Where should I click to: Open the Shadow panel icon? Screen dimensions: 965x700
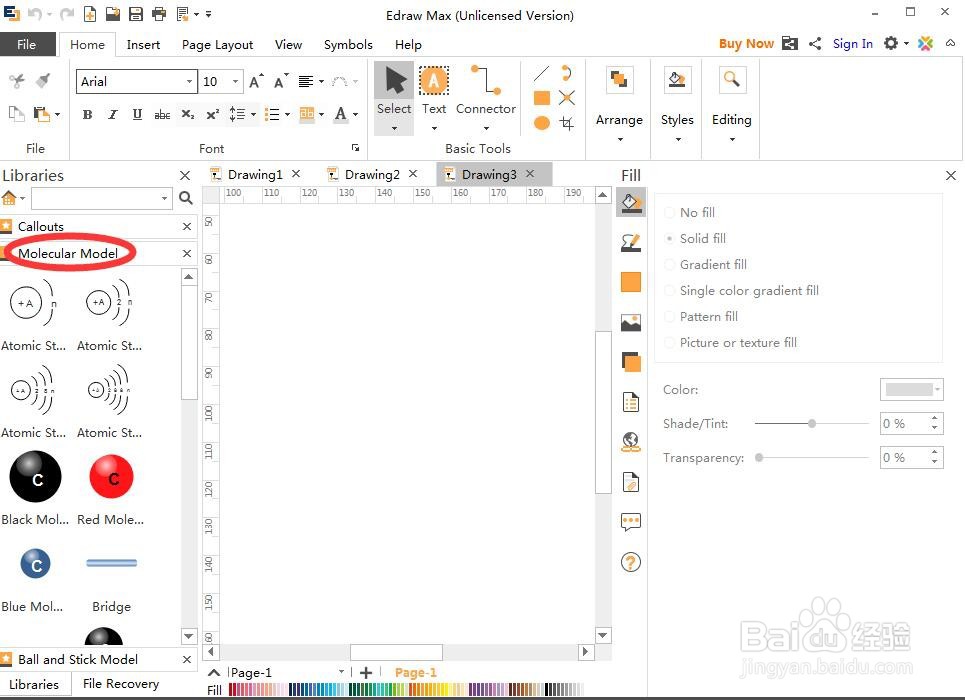pyautogui.click(x=631, y=362)
